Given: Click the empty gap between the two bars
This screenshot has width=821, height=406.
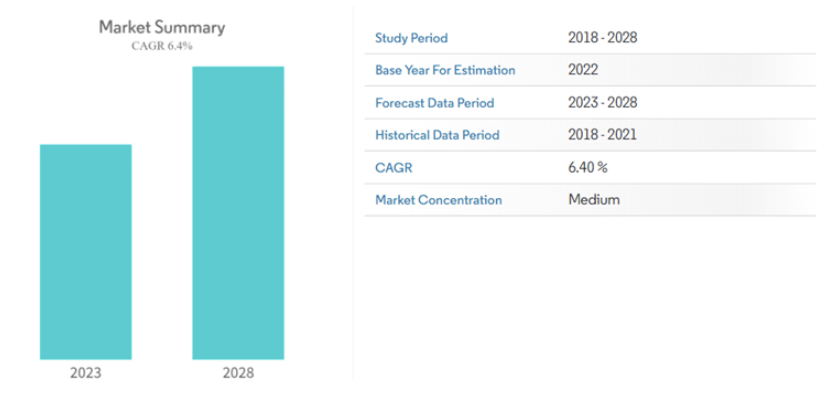Looking at the screenshot, I should 162,250.
